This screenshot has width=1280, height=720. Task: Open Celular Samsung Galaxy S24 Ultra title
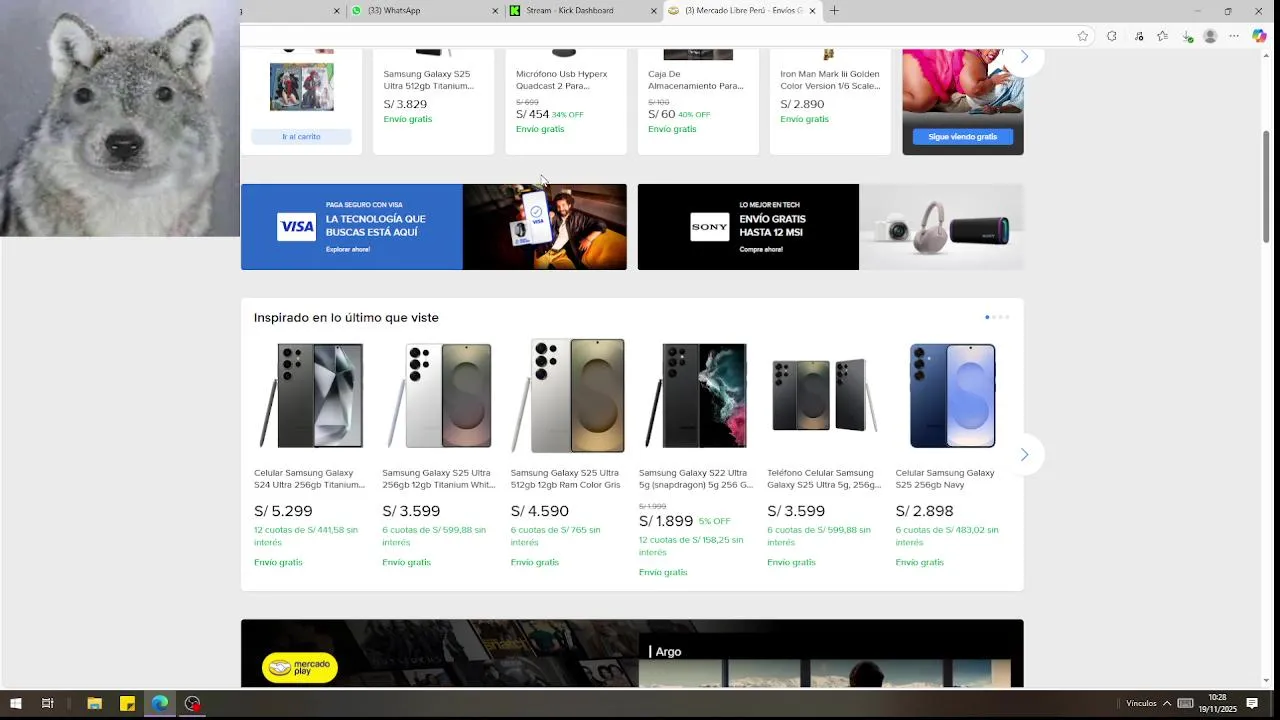[309, 479]
